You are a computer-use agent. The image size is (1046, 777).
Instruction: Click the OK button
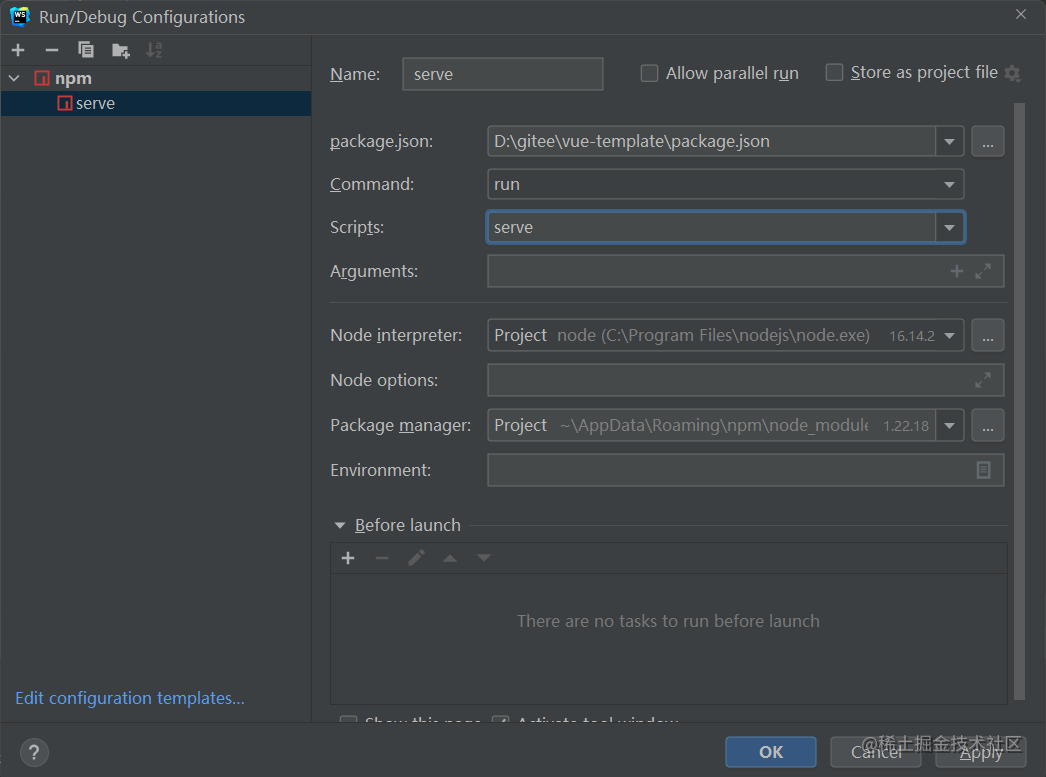(770, 752)
